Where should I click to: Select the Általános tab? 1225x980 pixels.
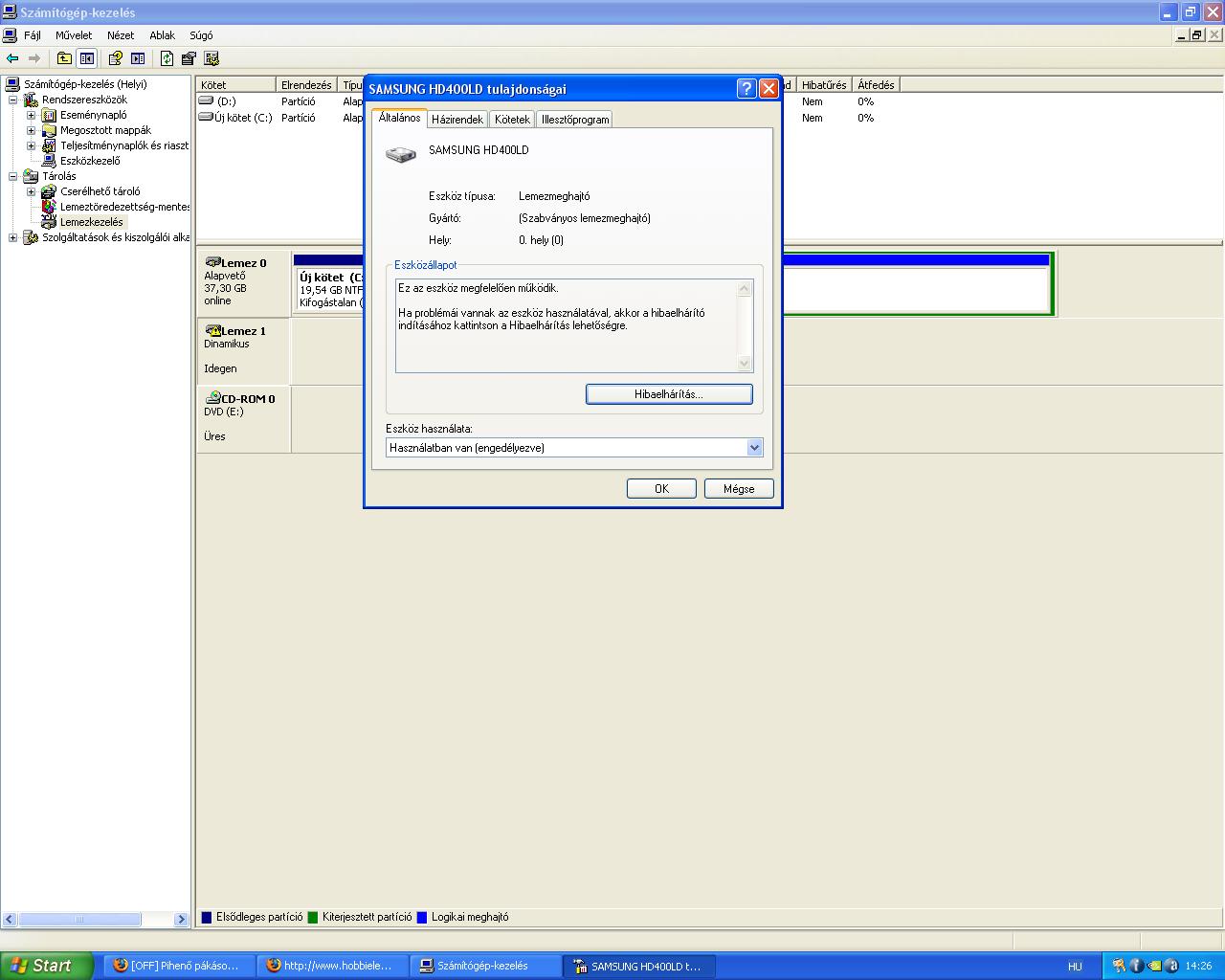pos(399,118)
